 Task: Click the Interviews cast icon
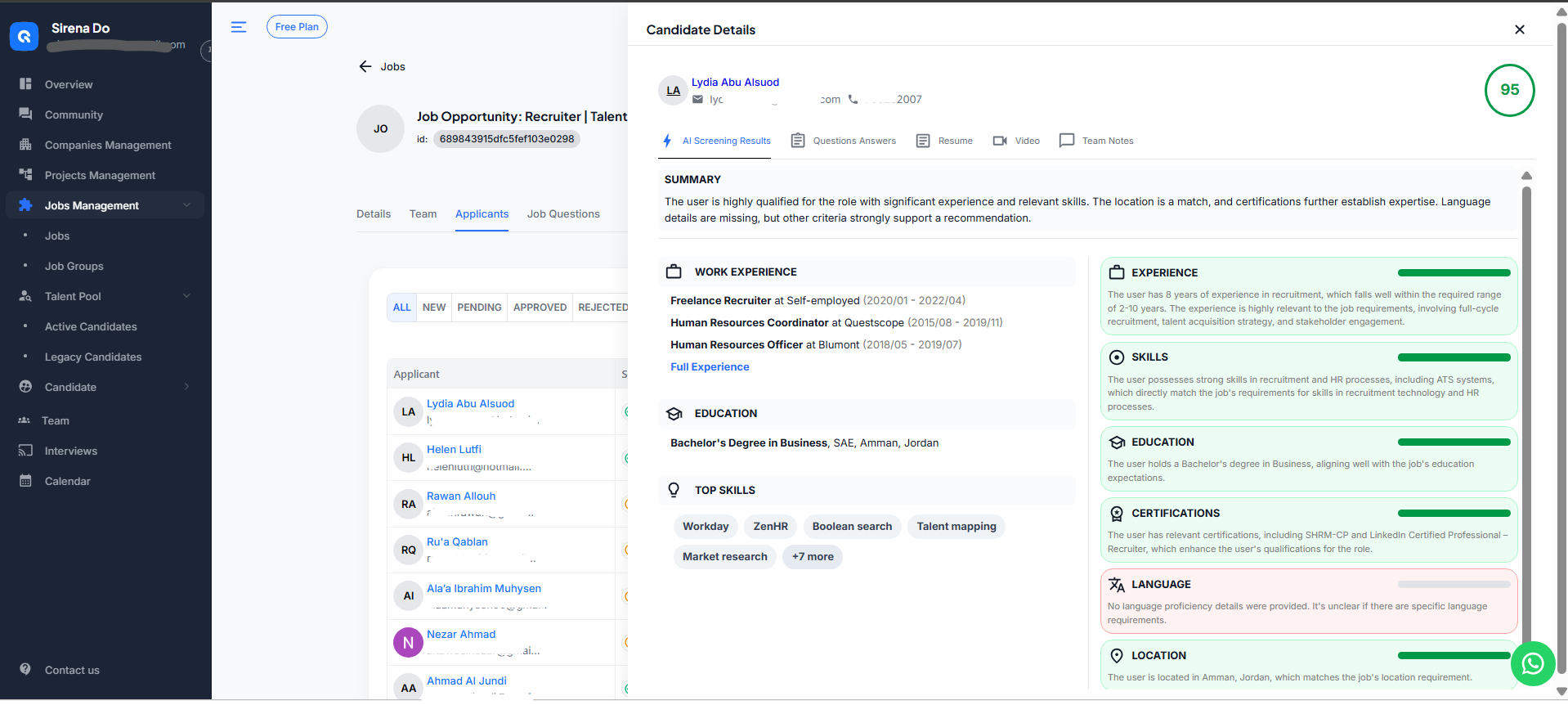point(25,450)
